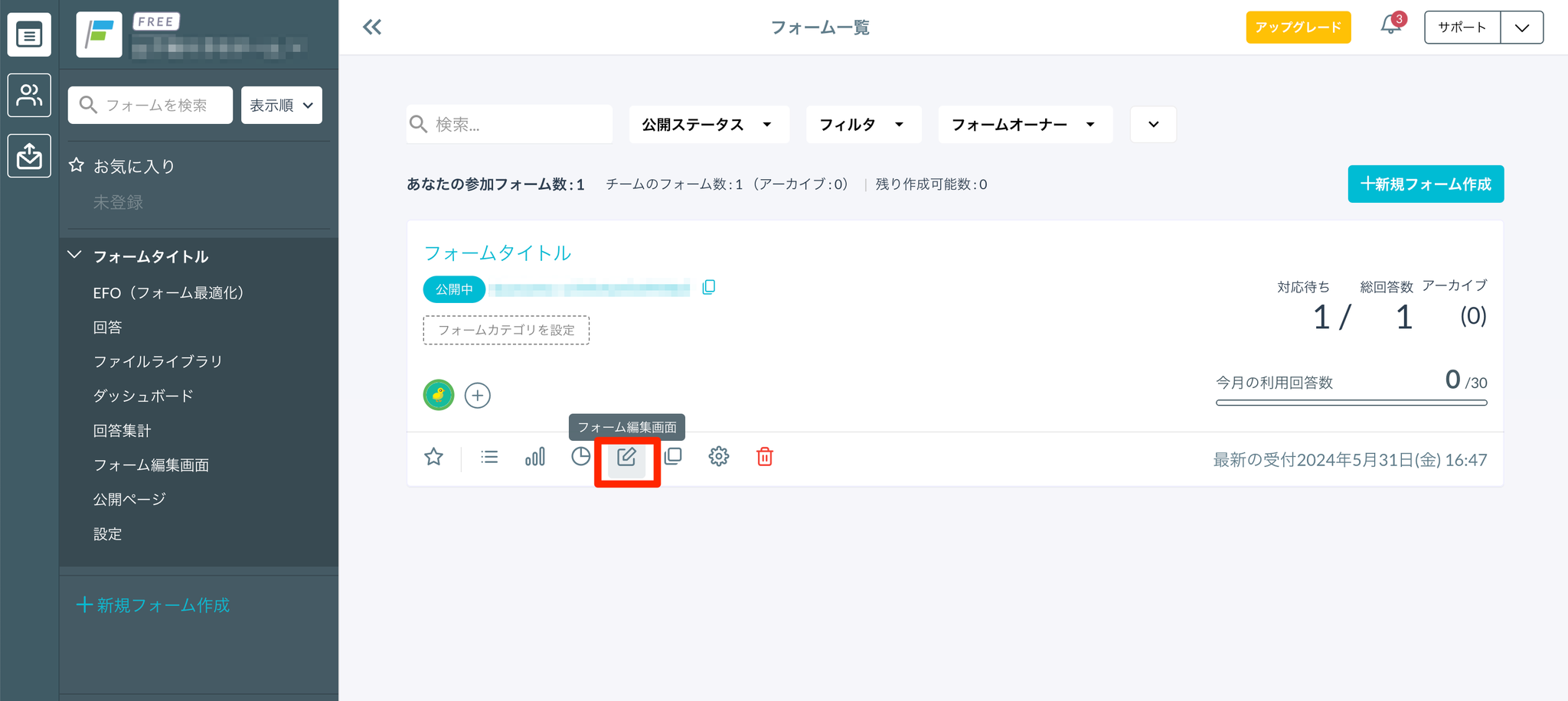Image resolution: width=1568 pixels, height=701 pixels.
Task: Click the formrun flag logo
Action: pos(100,34)
